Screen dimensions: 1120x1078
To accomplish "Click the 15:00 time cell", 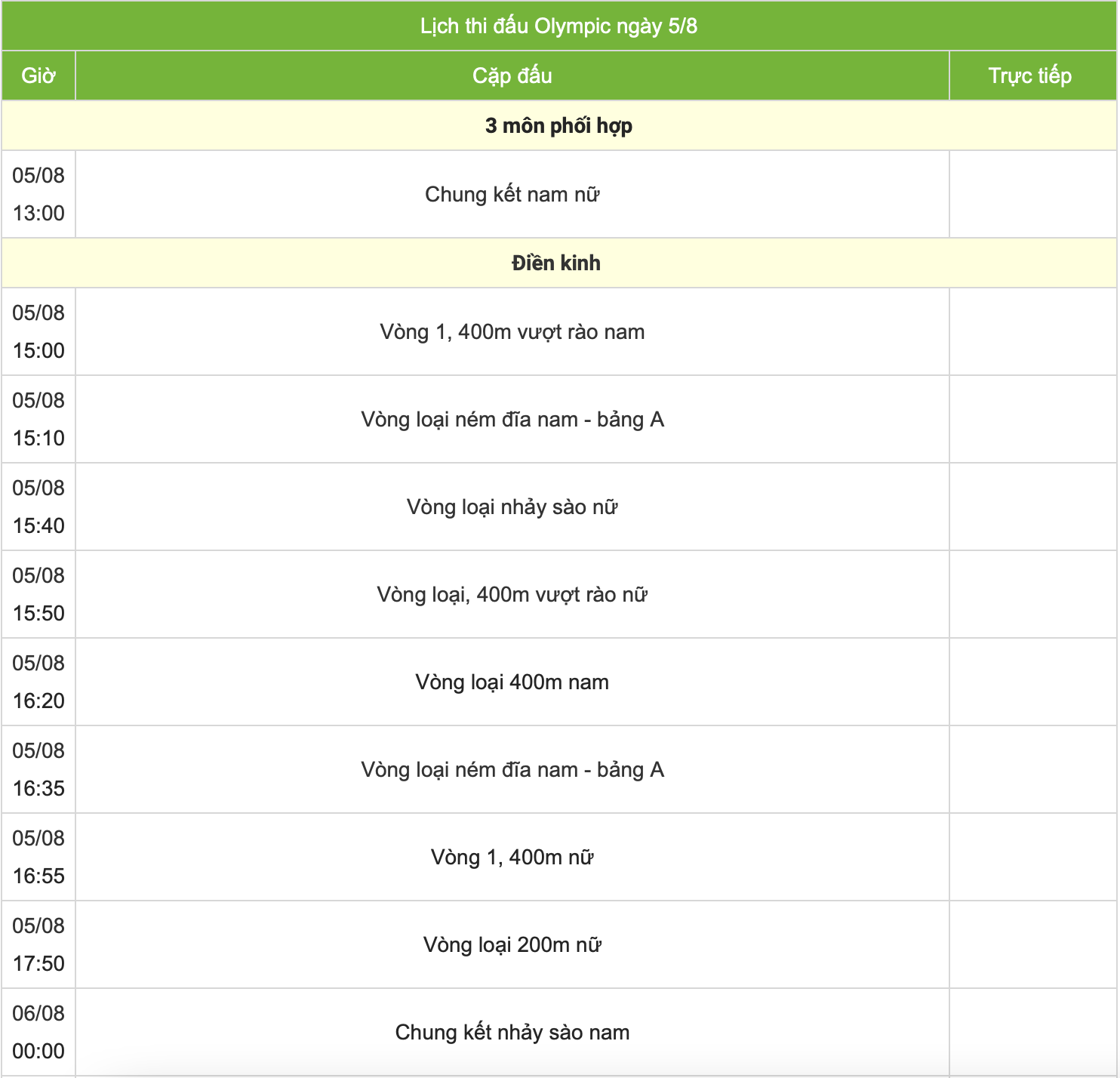I will 38,331.
